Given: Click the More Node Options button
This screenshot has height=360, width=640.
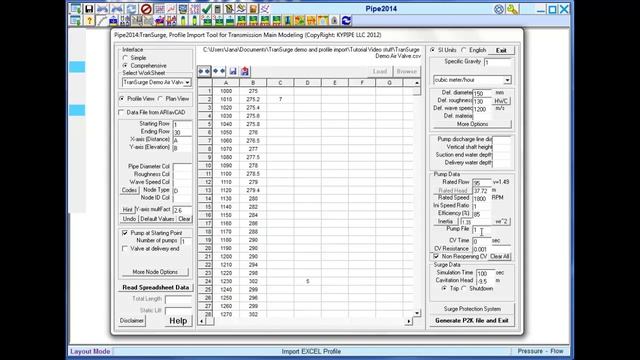Looking at the screenshot, I should click(x=155, y=272).
